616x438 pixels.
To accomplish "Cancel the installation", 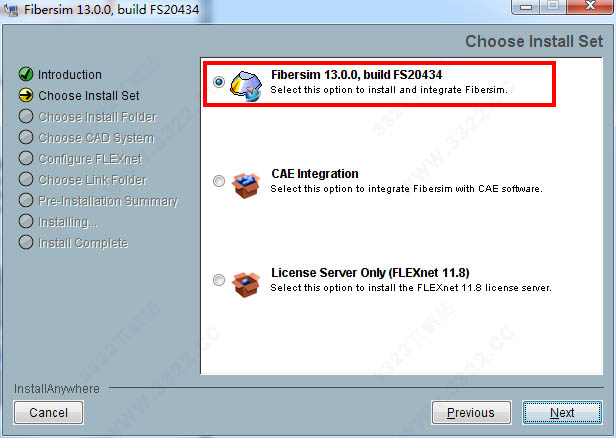I will 48,412.
